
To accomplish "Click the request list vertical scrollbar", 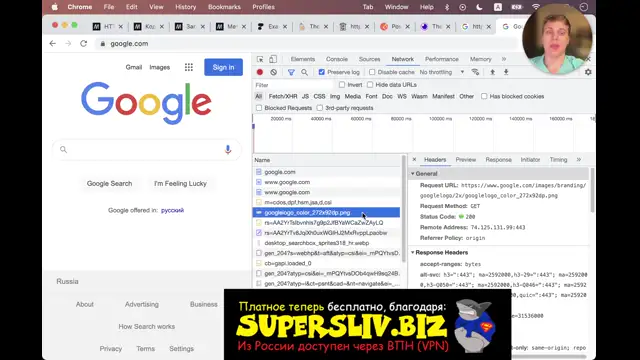I will [404, 208].
